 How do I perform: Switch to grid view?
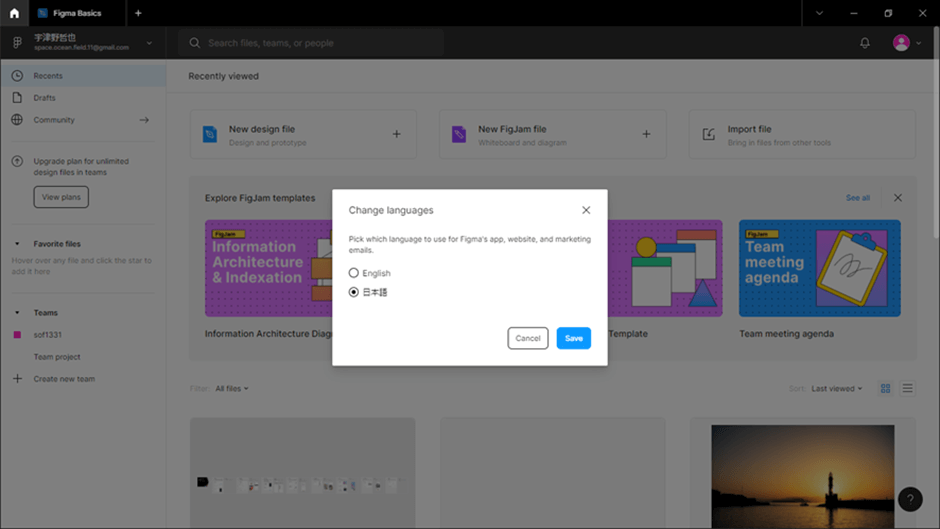pos(885,388)
